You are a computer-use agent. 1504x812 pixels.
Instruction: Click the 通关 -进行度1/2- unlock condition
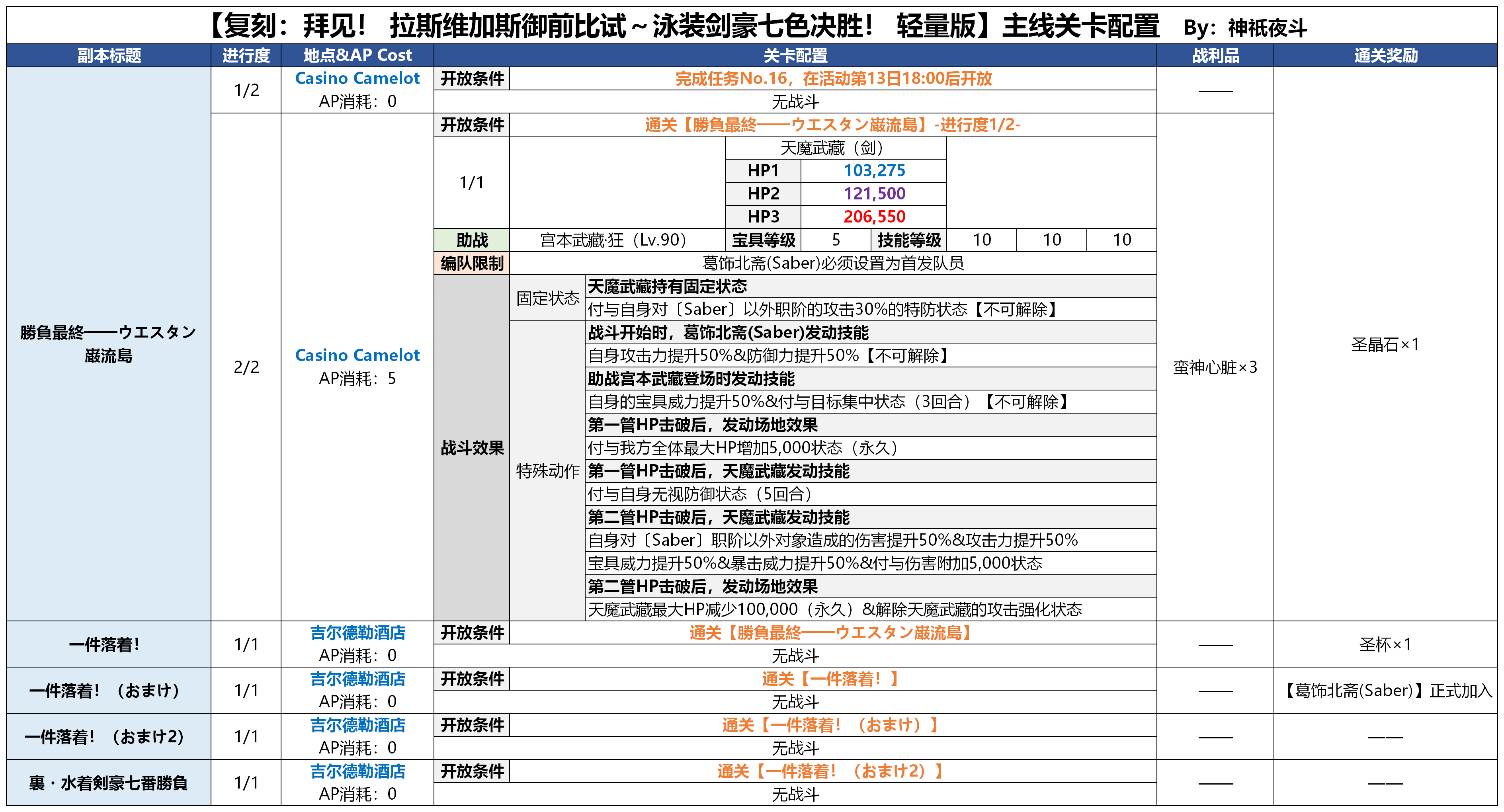833,125
